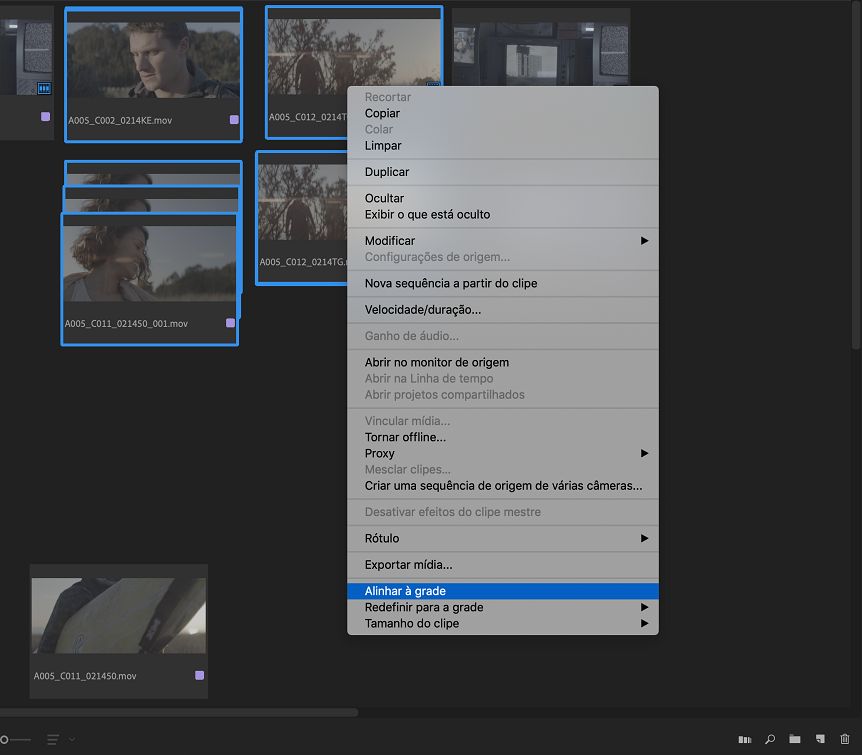Choose Alinhar à grade from menu
This screenshot has width=862, height=755.
[405, 592]
